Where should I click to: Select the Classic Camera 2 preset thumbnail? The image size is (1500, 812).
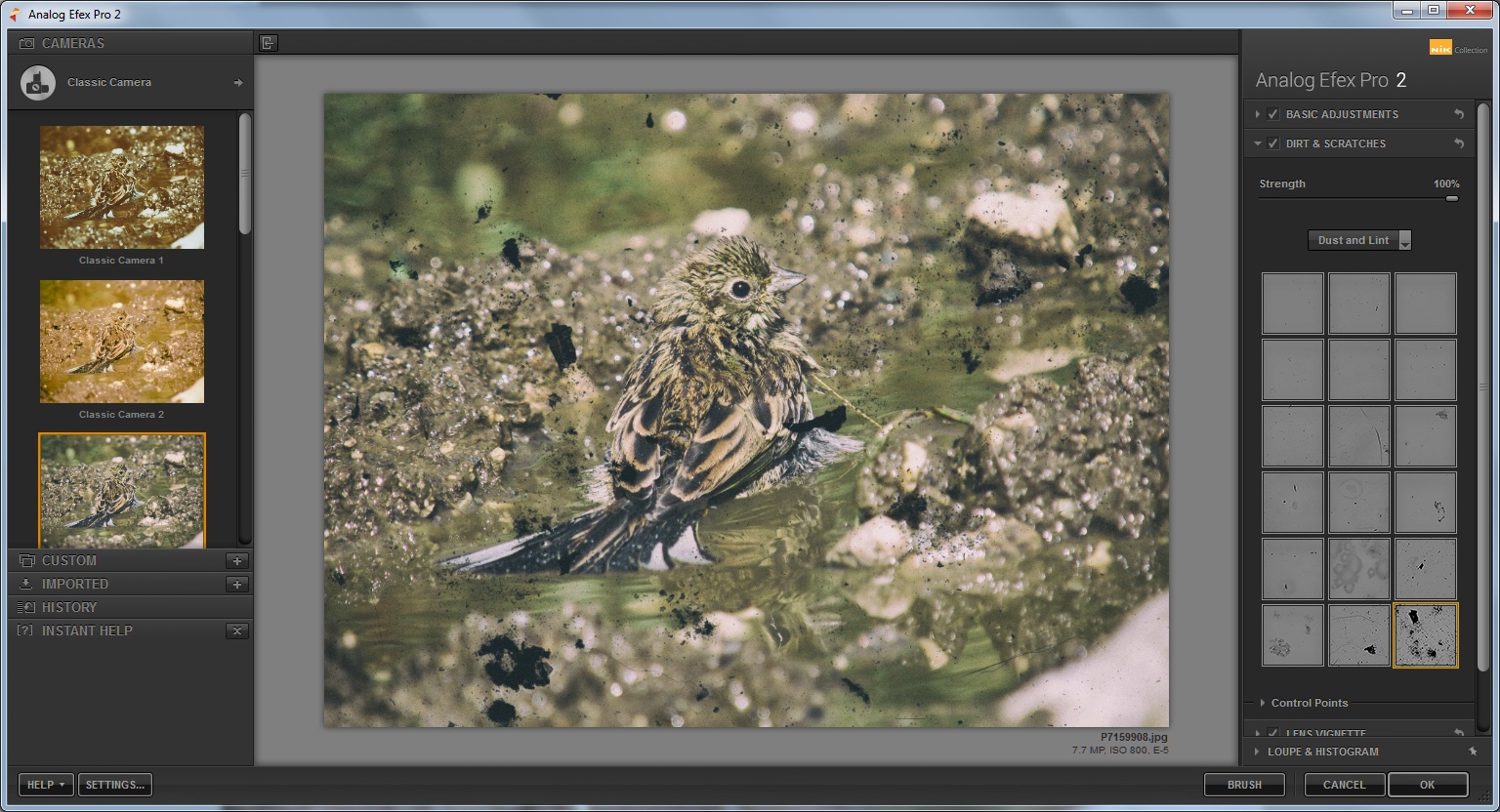click(122, 341)
